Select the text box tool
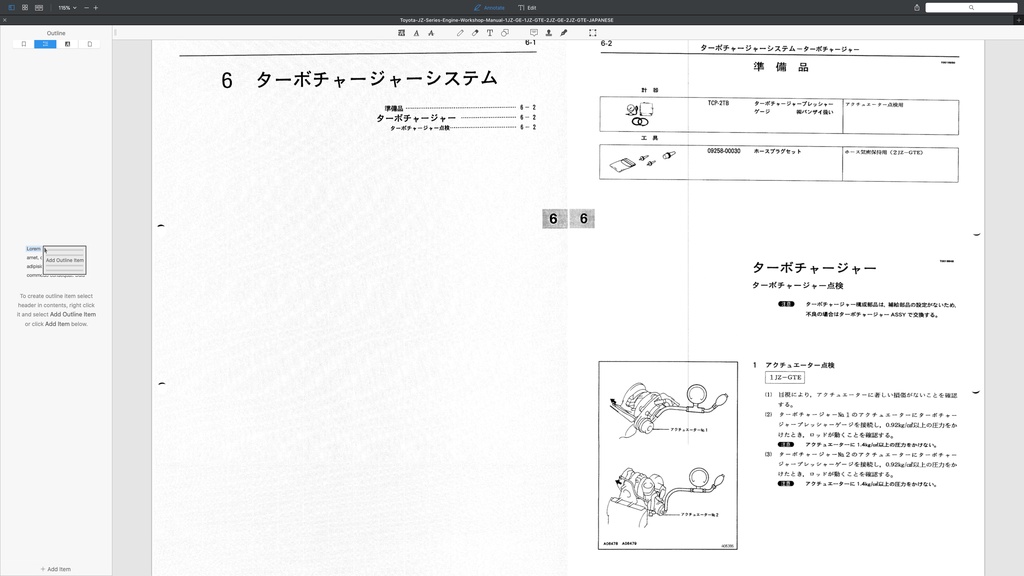Viewport: 1024px width, 576px height. (x=490, y=33)
